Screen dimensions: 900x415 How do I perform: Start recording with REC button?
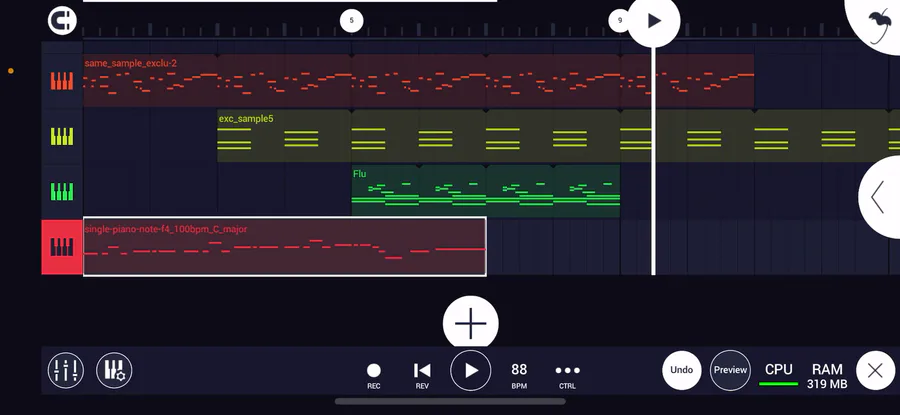pos(374,375)
